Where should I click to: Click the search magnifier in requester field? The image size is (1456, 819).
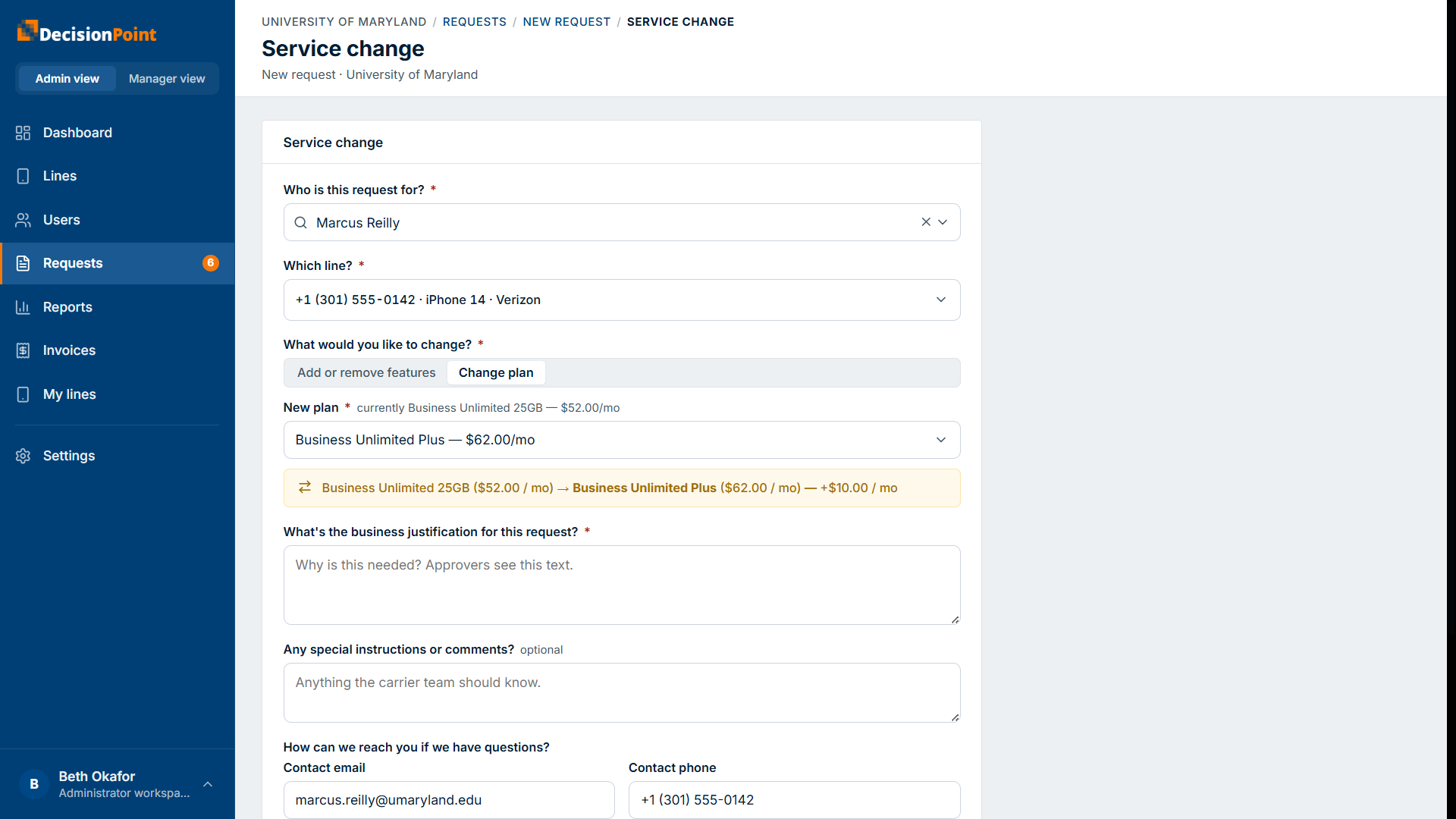(x=300, y=222)
